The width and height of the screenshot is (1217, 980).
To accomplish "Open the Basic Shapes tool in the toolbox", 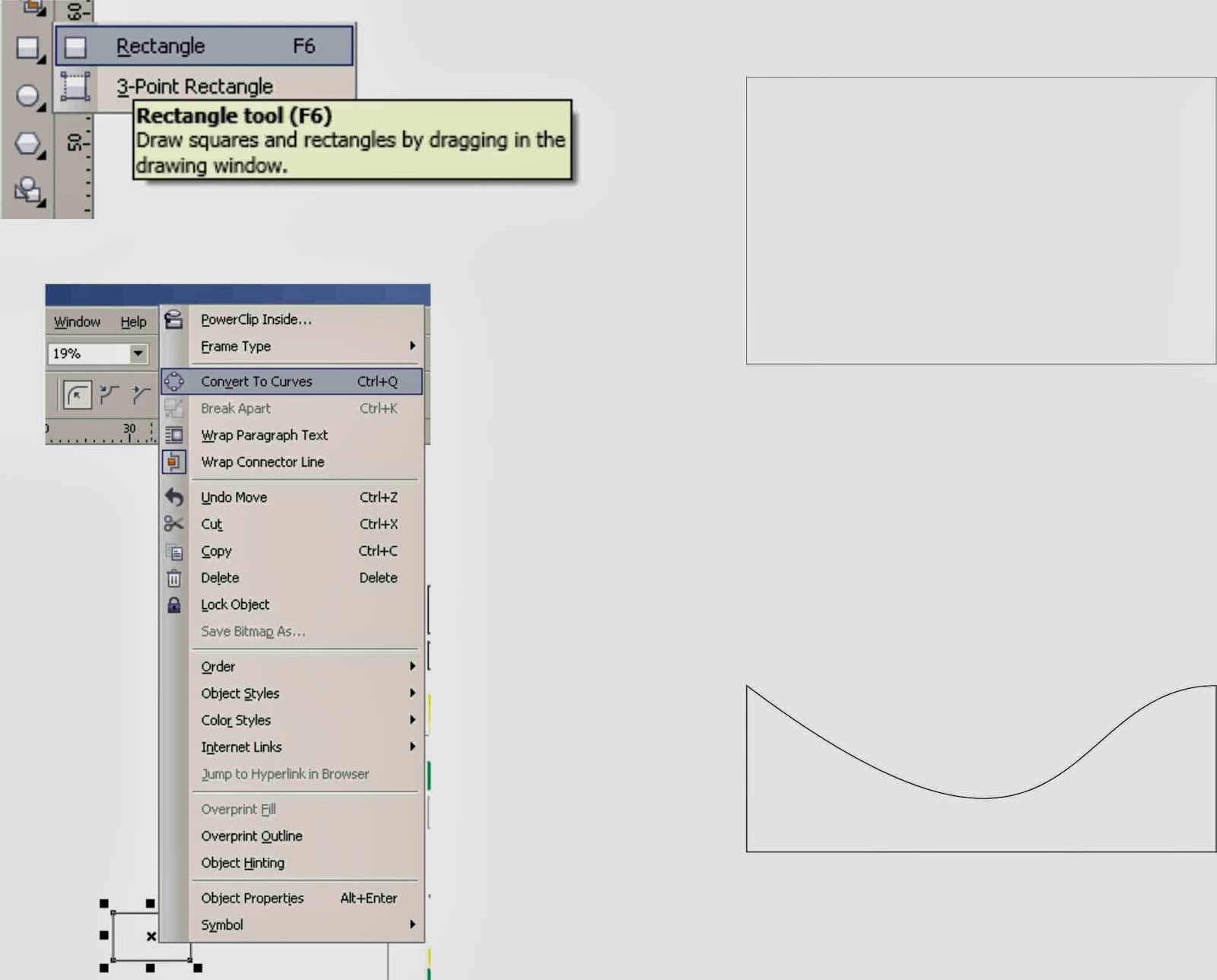I will point(28,190).
